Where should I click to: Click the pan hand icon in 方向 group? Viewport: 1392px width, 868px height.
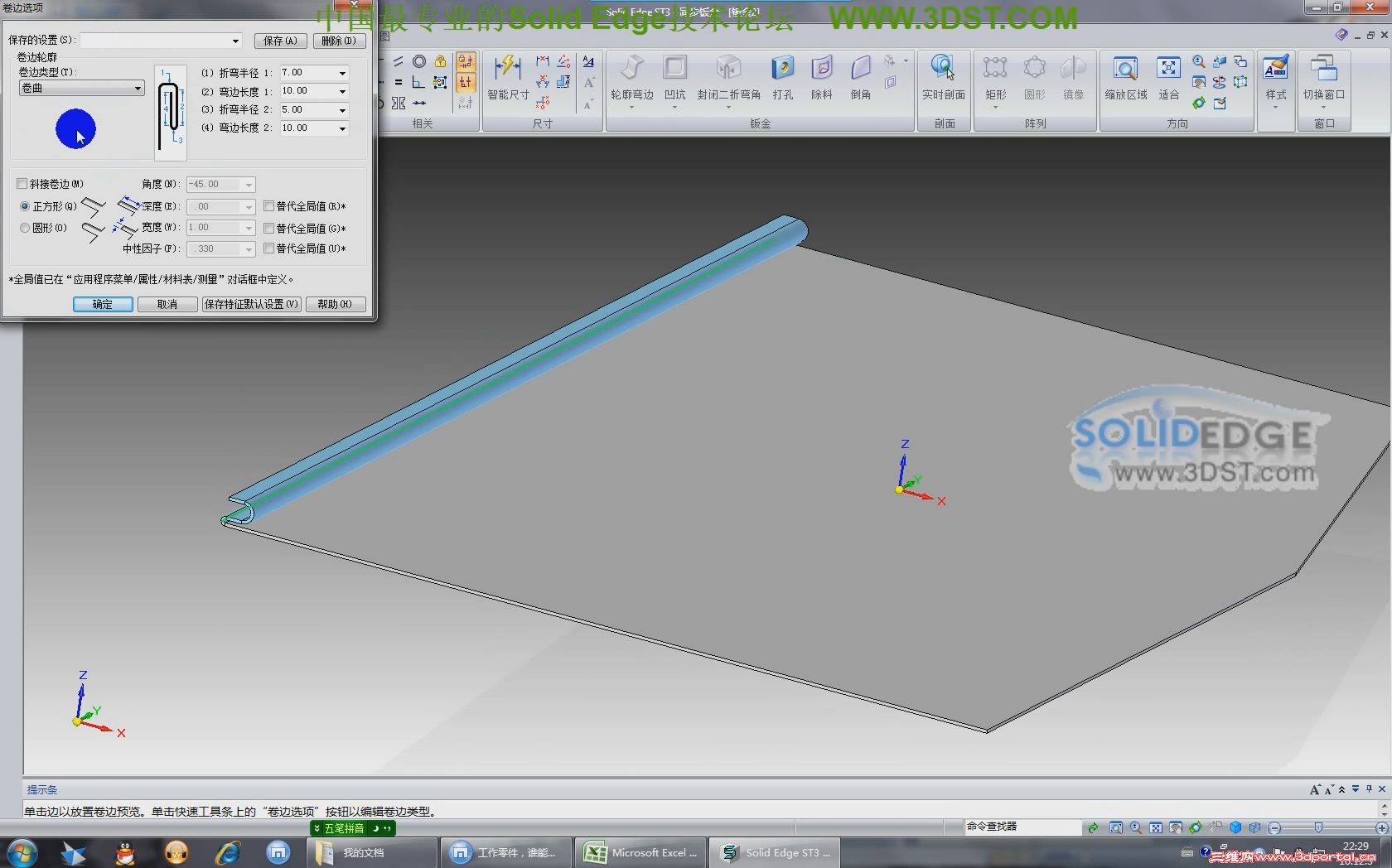click(1198, 83)
